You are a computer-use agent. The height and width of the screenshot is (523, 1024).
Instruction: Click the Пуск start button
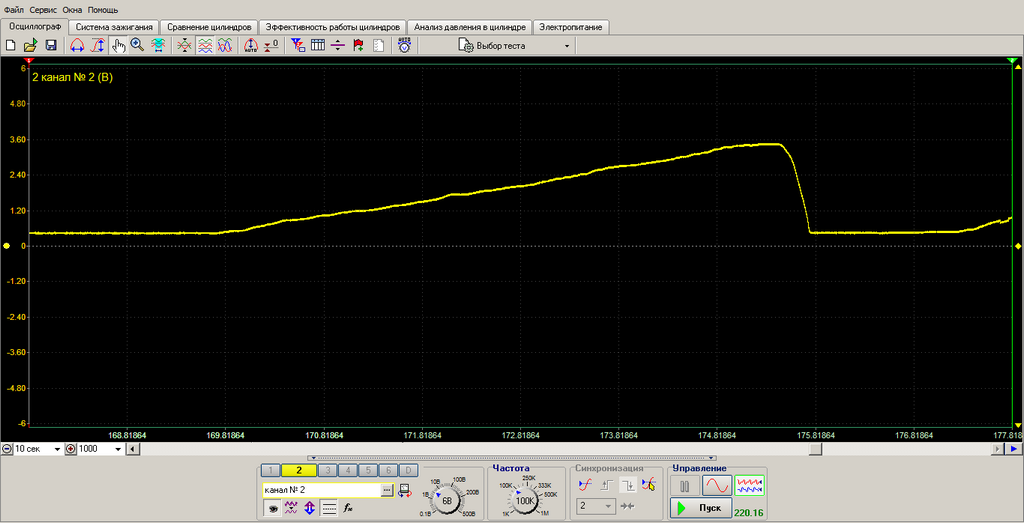tap(700, 508)
